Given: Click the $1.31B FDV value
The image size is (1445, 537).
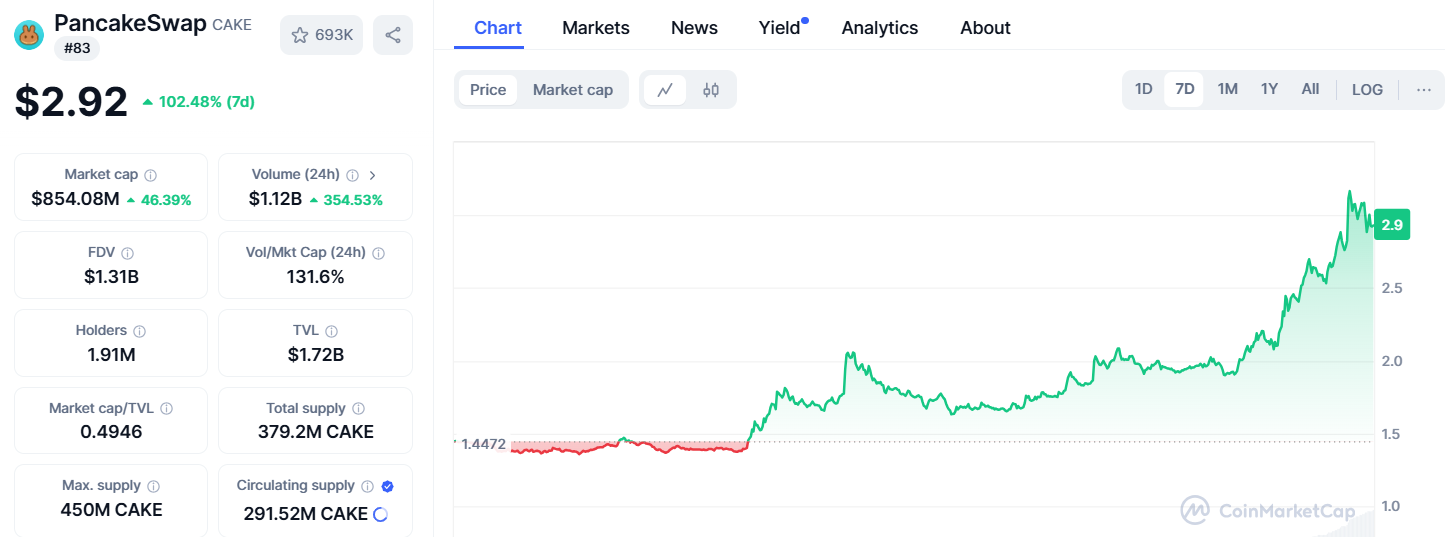Looking at the screenshot, I should [111, 276].
